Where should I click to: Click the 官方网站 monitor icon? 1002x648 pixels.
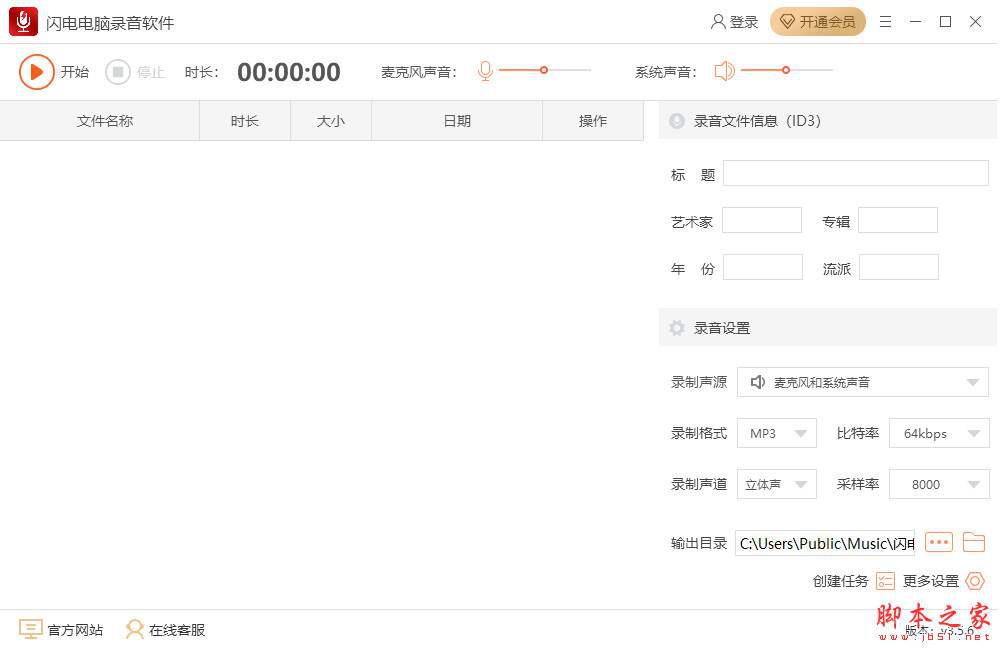point(32,630)
